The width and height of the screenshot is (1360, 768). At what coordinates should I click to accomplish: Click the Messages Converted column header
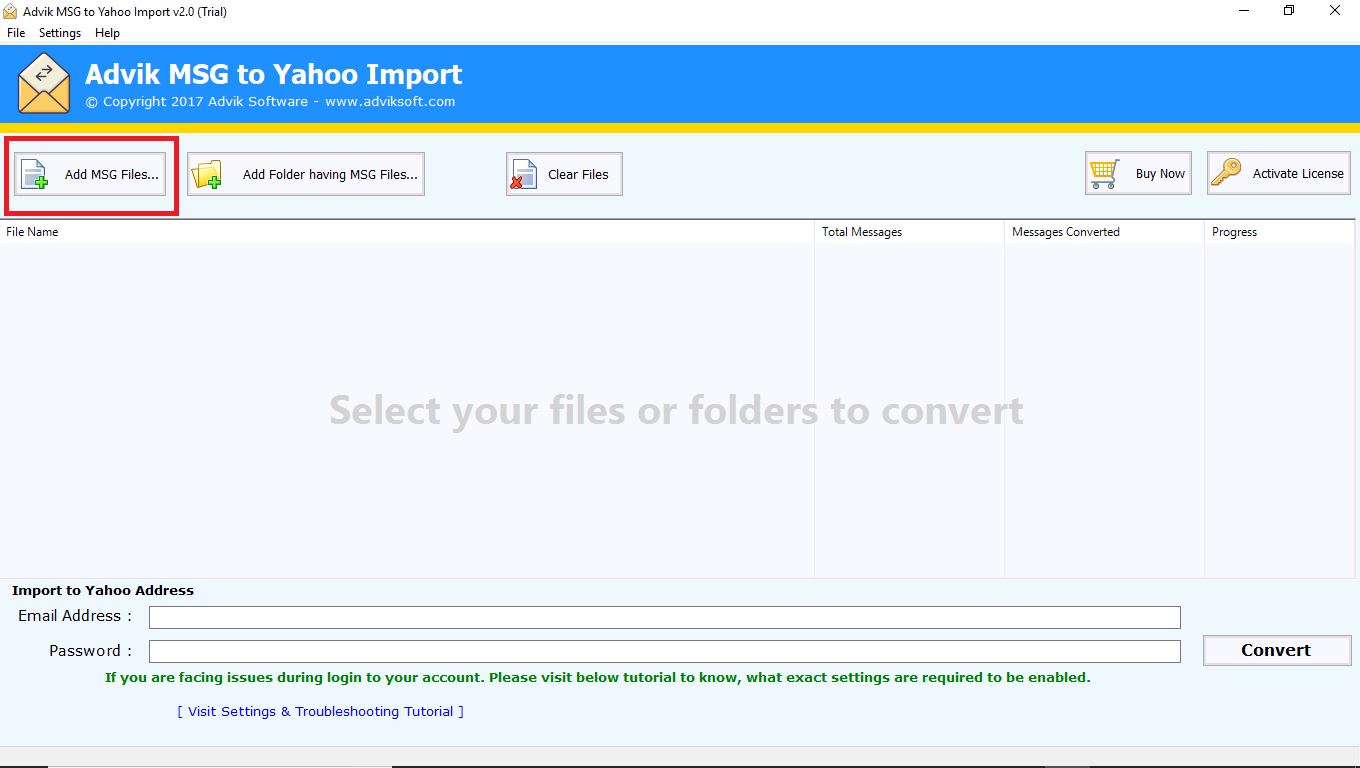pyautogui.click(x=1105, y=232)
